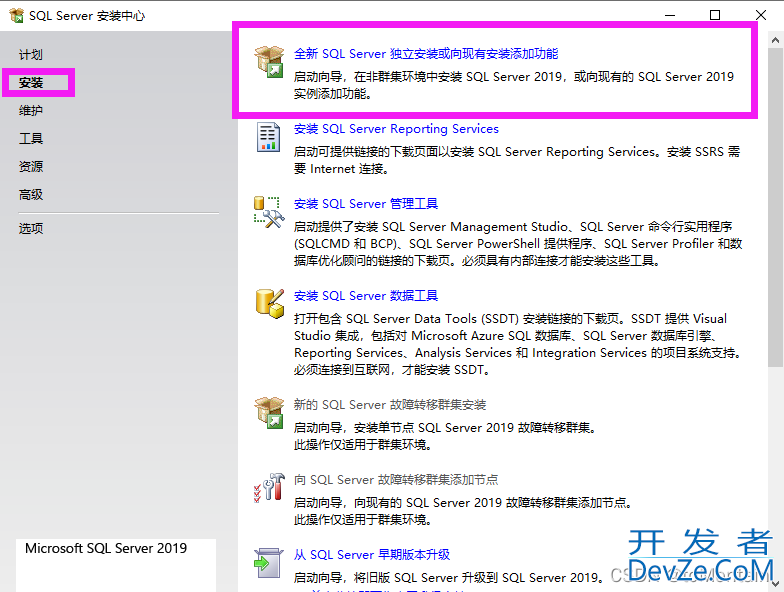Image resolution: width=784 pixels, height=592 pixels.
Task: Switch to the 维护 section
Action: tap(30, 110)
